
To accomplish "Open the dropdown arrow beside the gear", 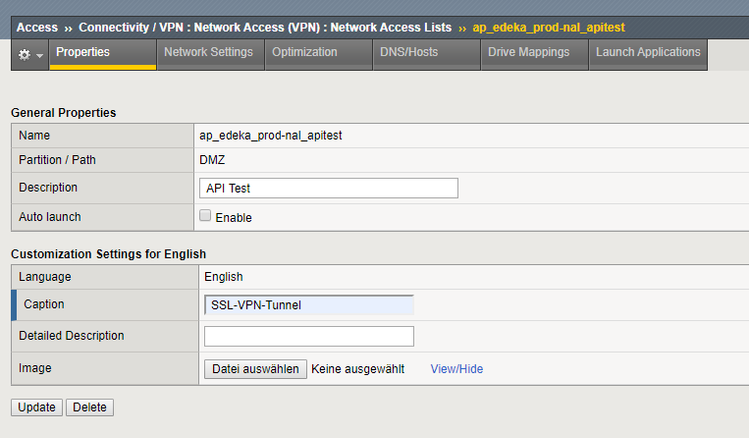I will [39, 55].
